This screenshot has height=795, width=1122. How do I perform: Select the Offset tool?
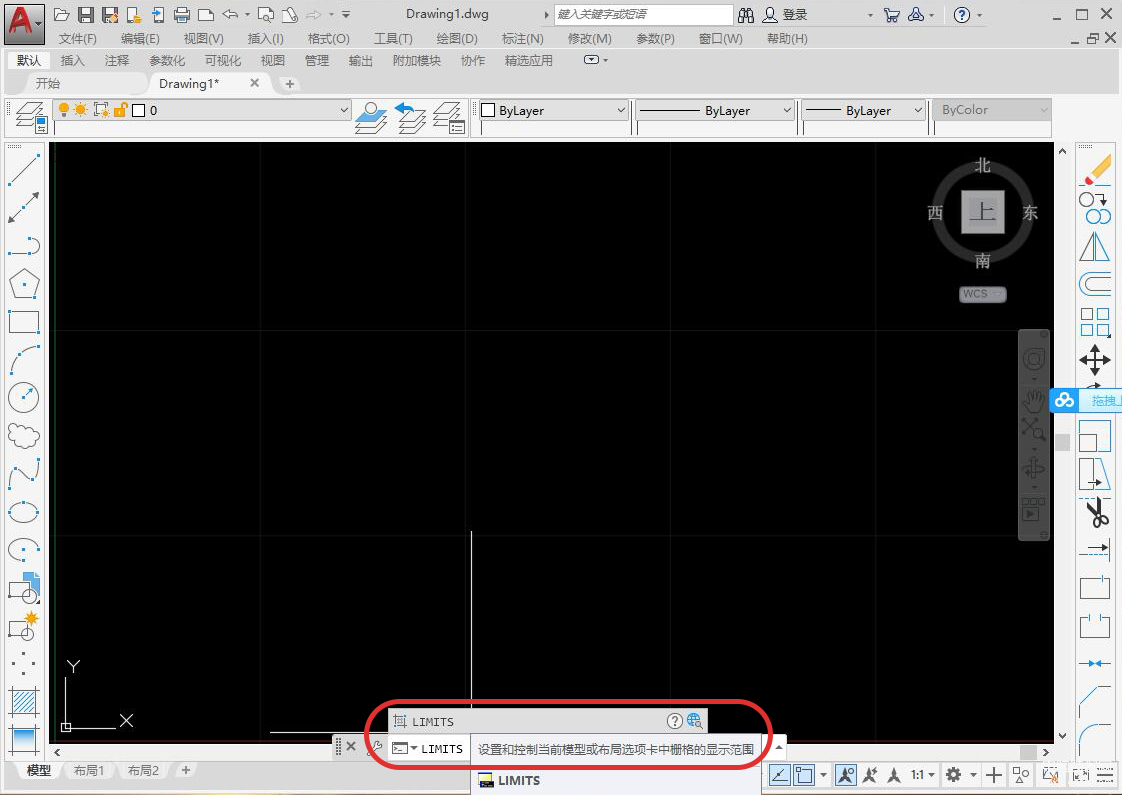[x=1095, y=285]
